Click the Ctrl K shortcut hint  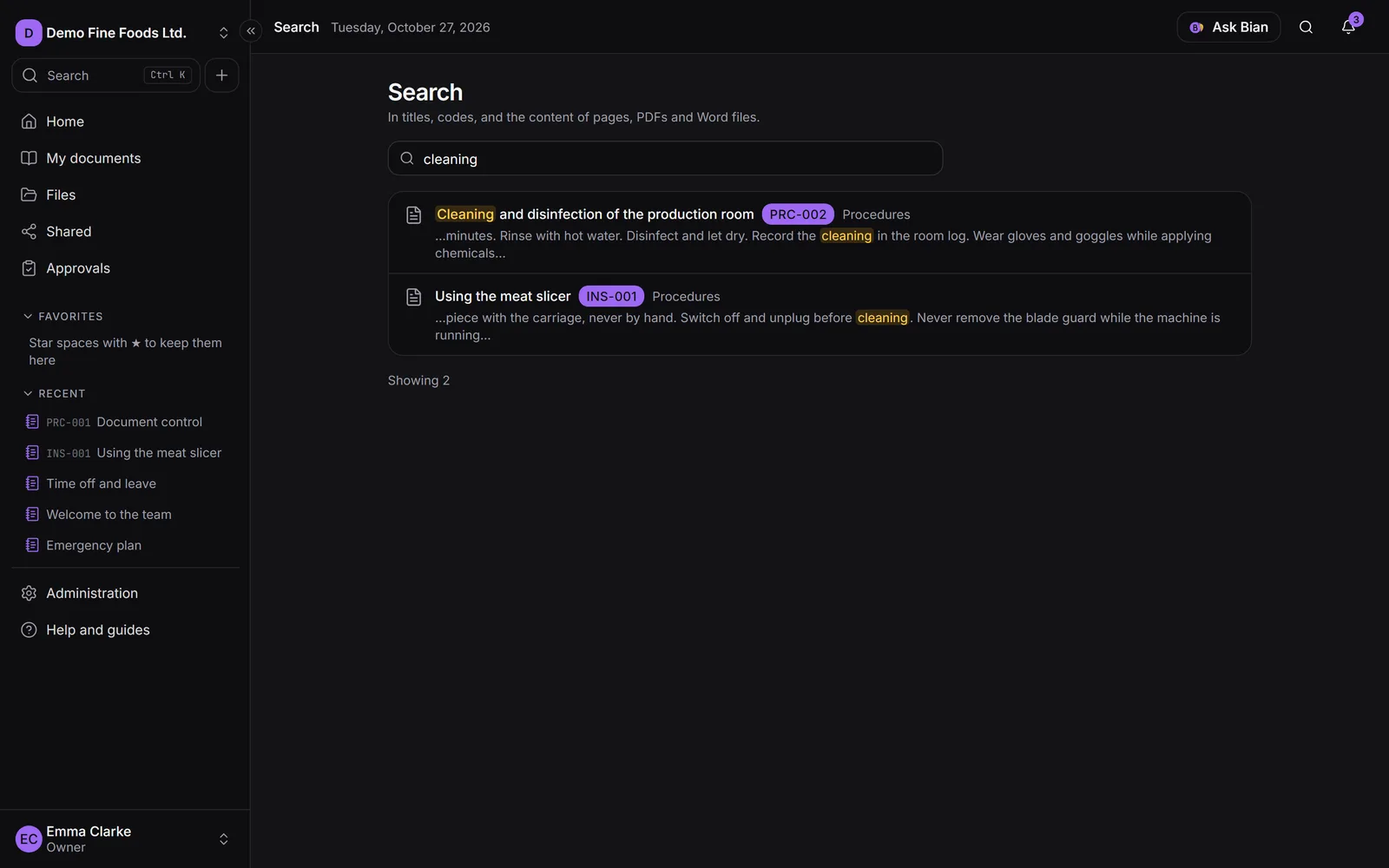point(168,76)
